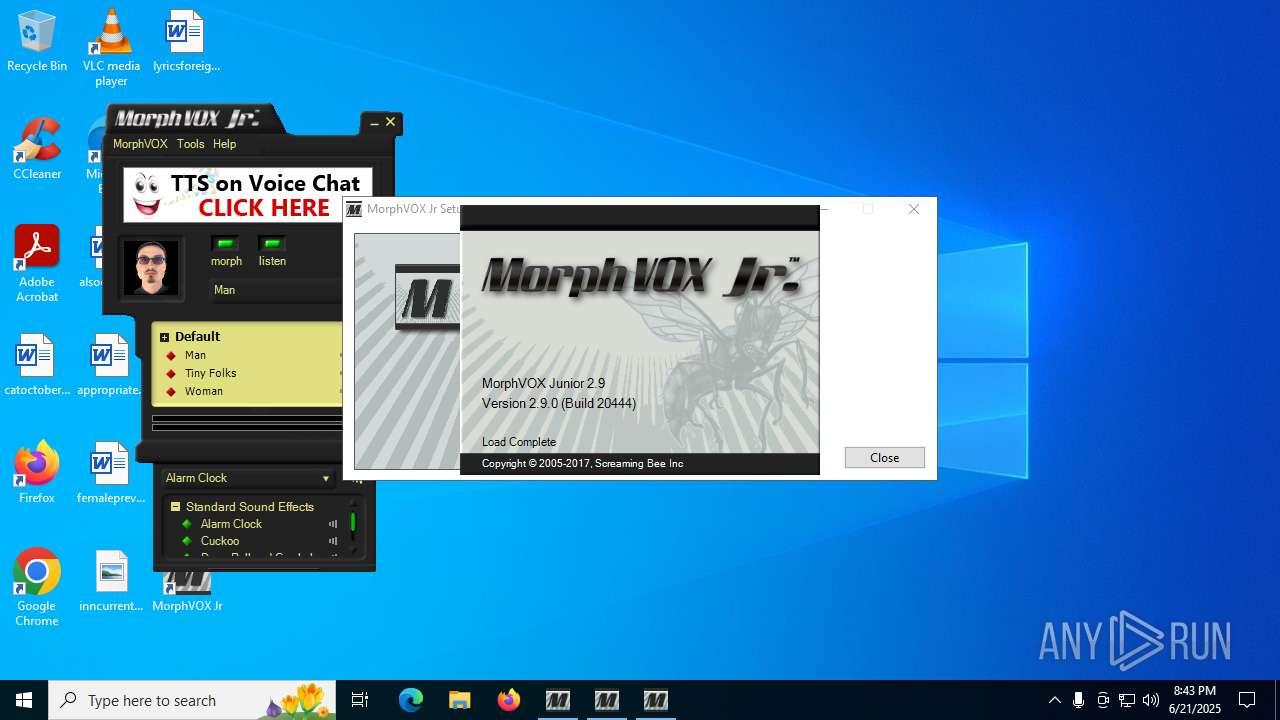
Task: Show hidden system tray icons
Action: pyautogui.click(x=1054, y=700)
